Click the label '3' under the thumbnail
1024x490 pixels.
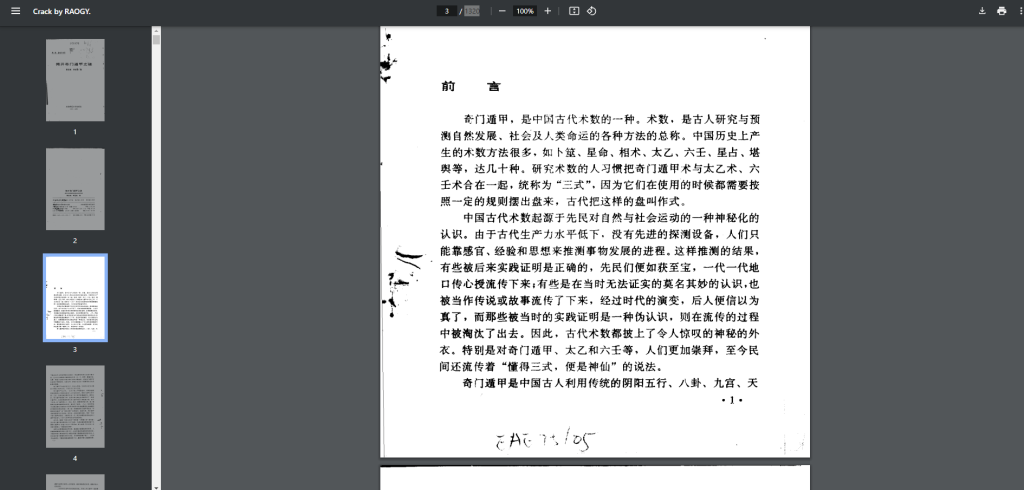click(x=75, y=350)
